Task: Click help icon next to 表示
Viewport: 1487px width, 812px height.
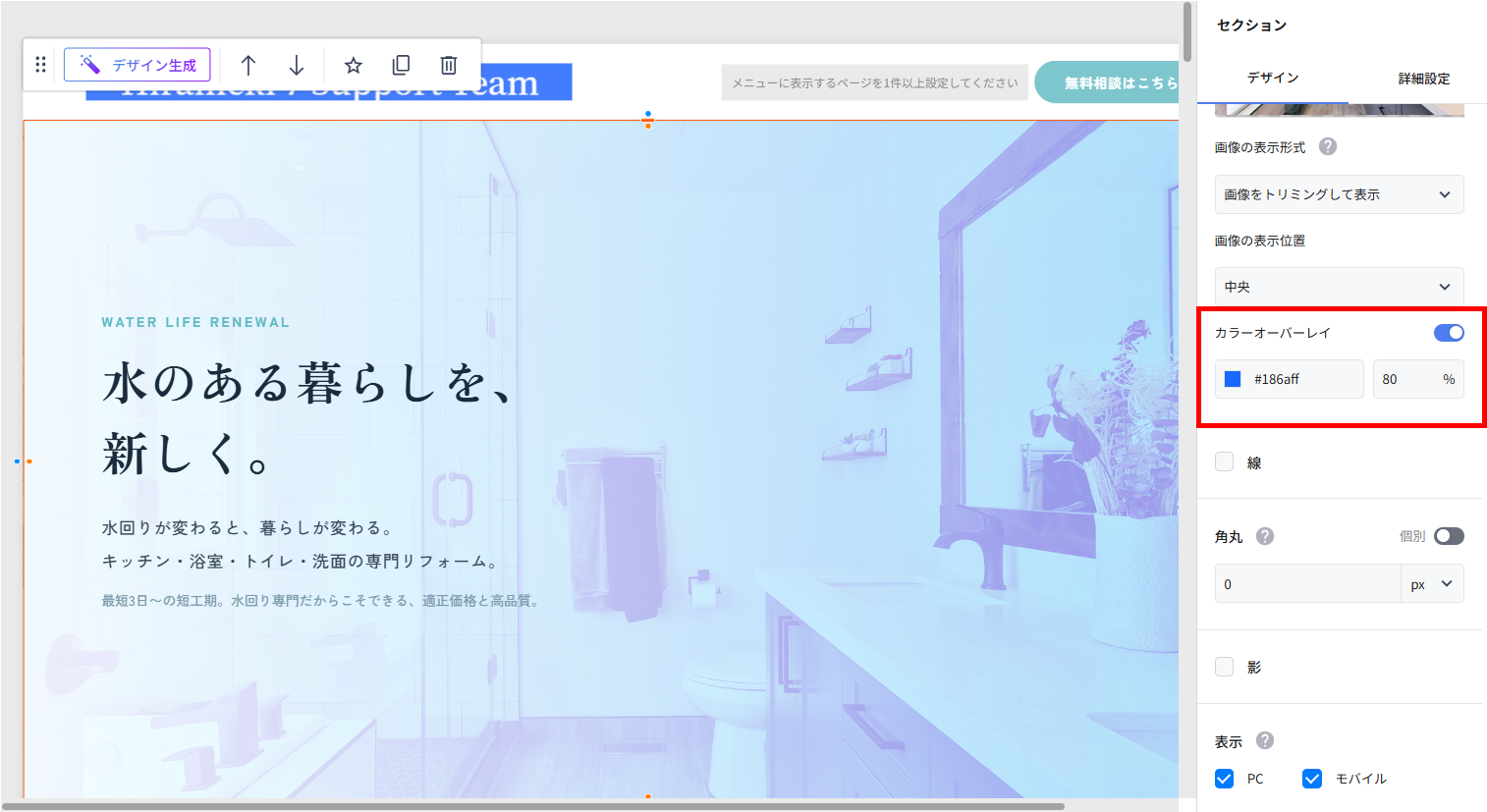Action: click(1265, 740)
